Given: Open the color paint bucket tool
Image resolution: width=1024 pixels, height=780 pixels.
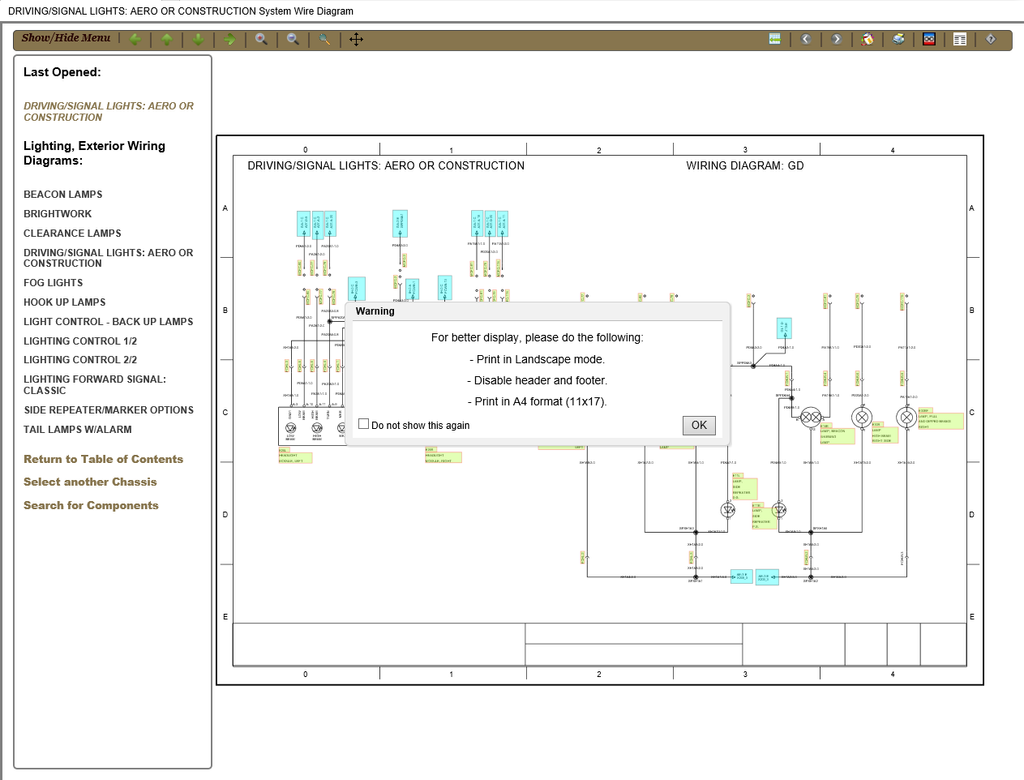Looking at the screenshot, I should click(x=867, y=39).
